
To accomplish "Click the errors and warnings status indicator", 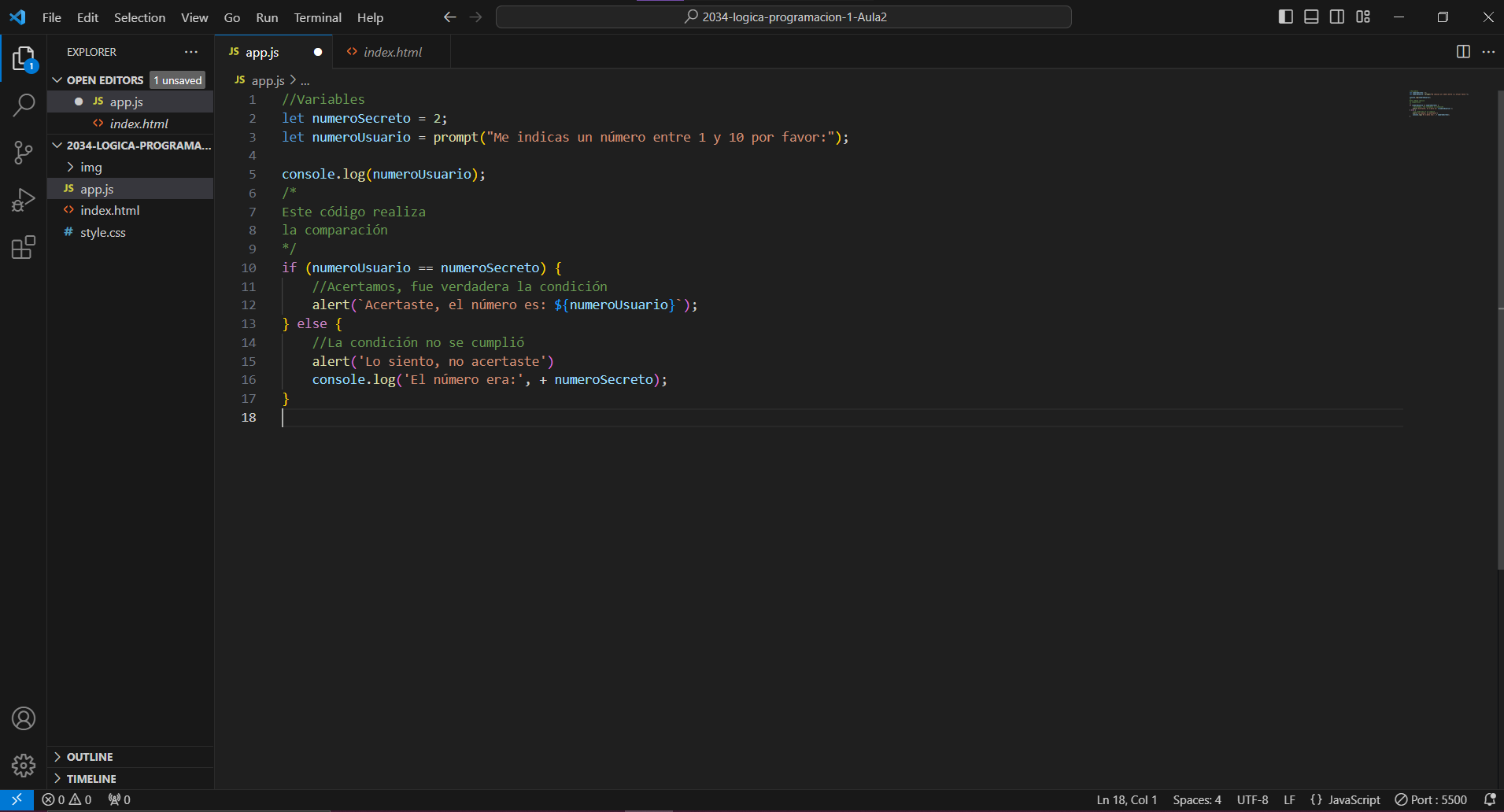I will pos(67,799).
